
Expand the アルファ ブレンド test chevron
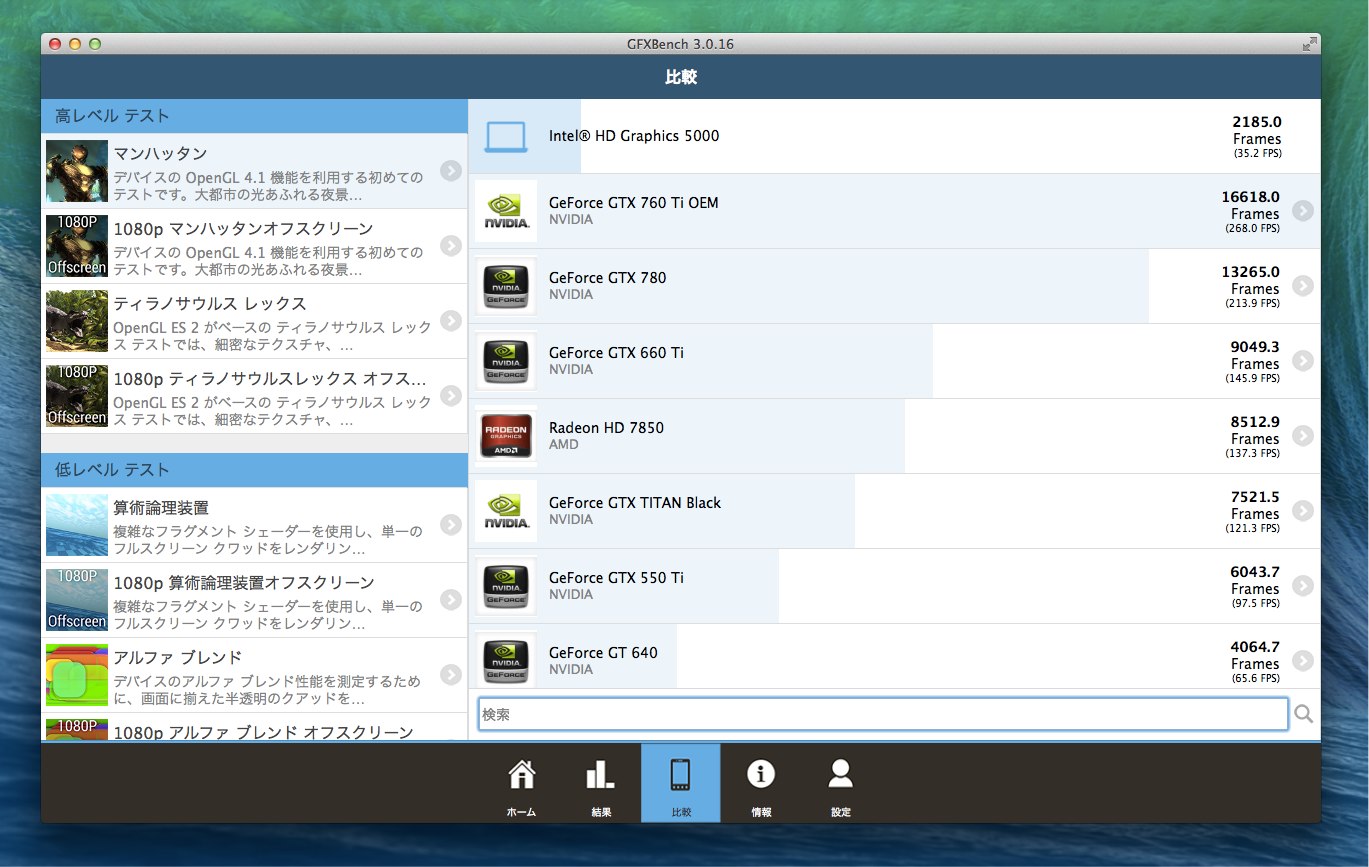tap(451, 675)
